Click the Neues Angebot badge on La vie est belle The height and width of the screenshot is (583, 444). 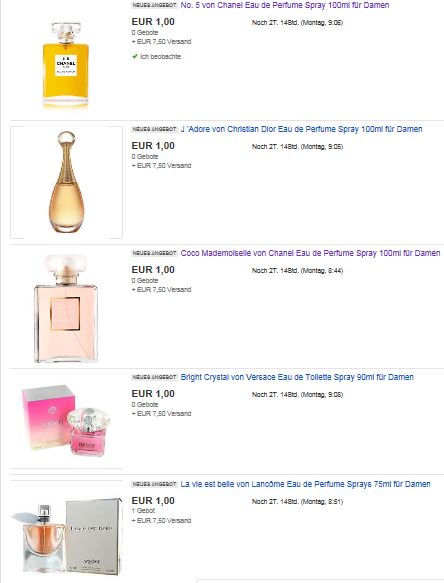(x=154, y=484)
